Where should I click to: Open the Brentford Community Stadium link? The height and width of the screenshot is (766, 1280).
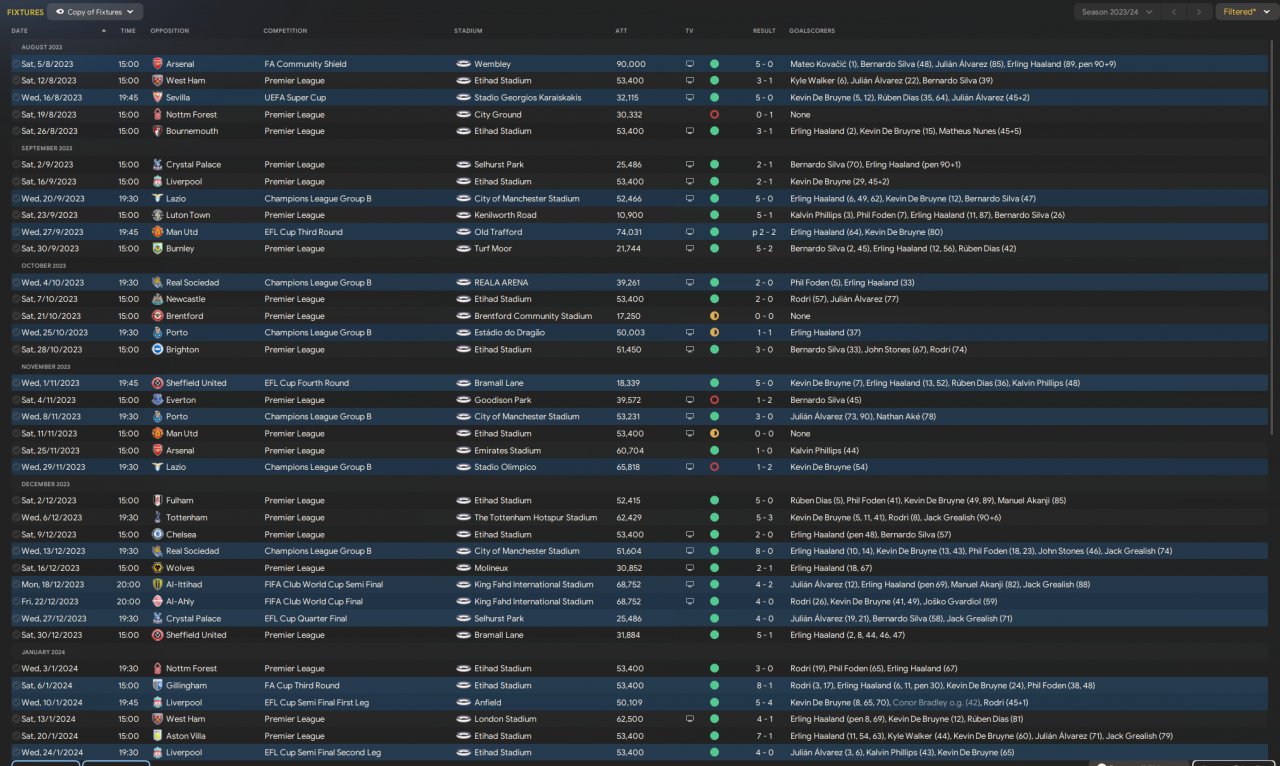[533, 316]
